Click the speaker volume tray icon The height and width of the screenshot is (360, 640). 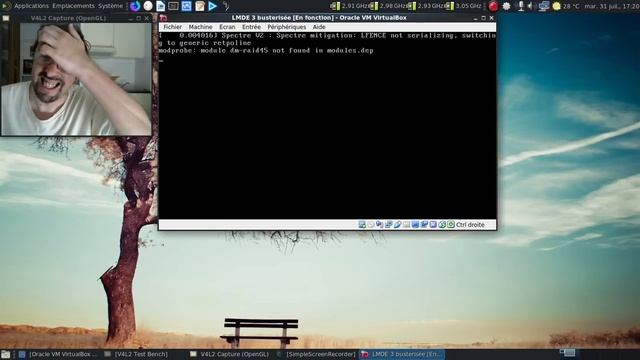(530, 6)
